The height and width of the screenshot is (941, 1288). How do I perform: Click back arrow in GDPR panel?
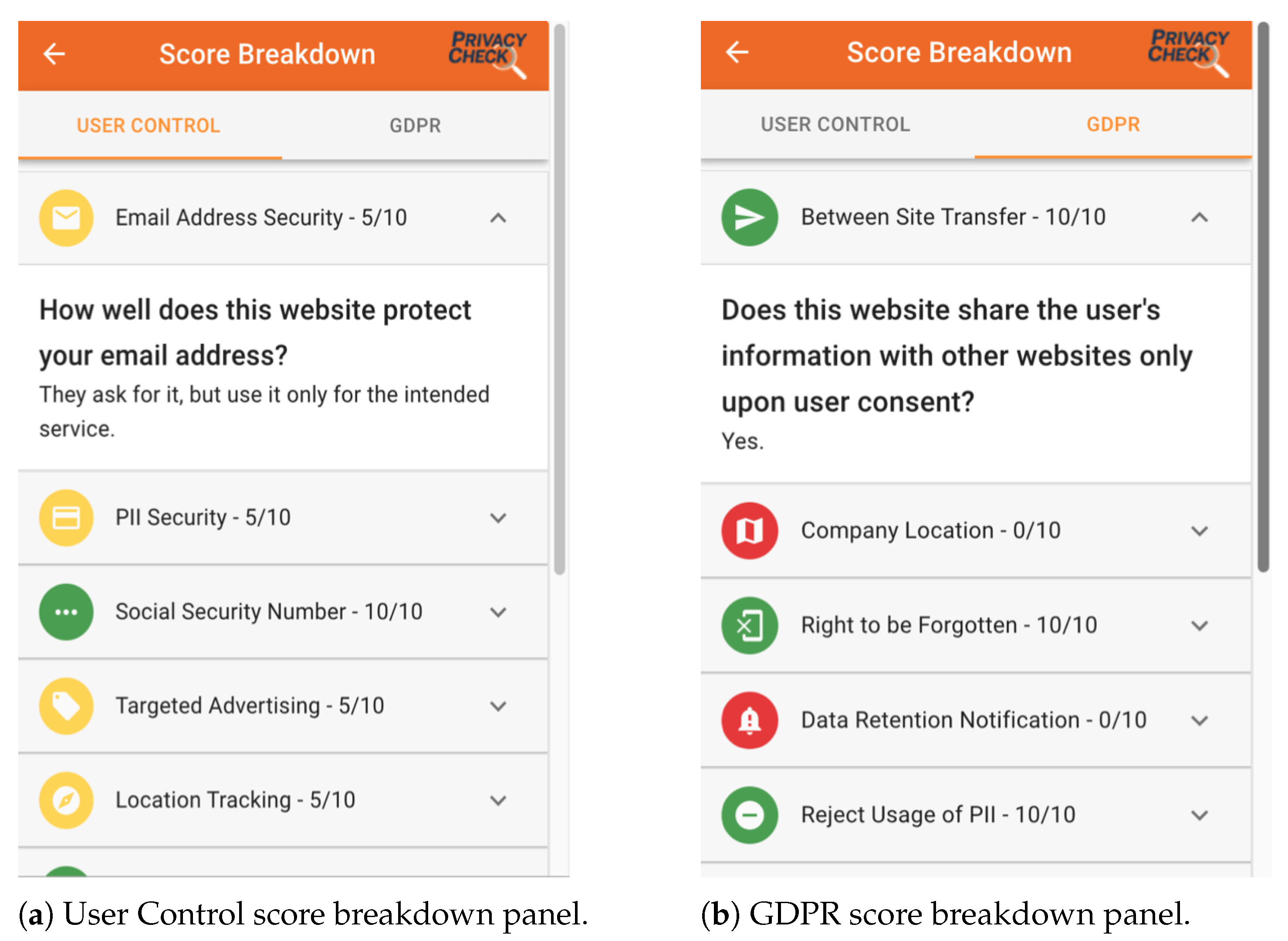737,52
